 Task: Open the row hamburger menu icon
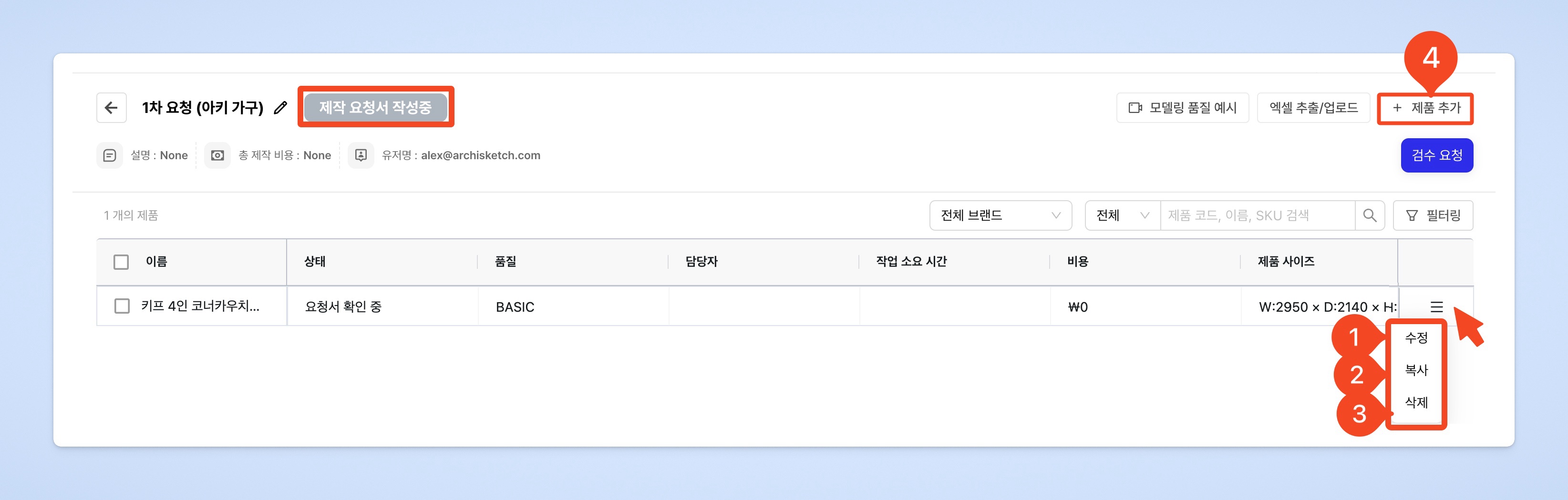tap(1436, 306)
